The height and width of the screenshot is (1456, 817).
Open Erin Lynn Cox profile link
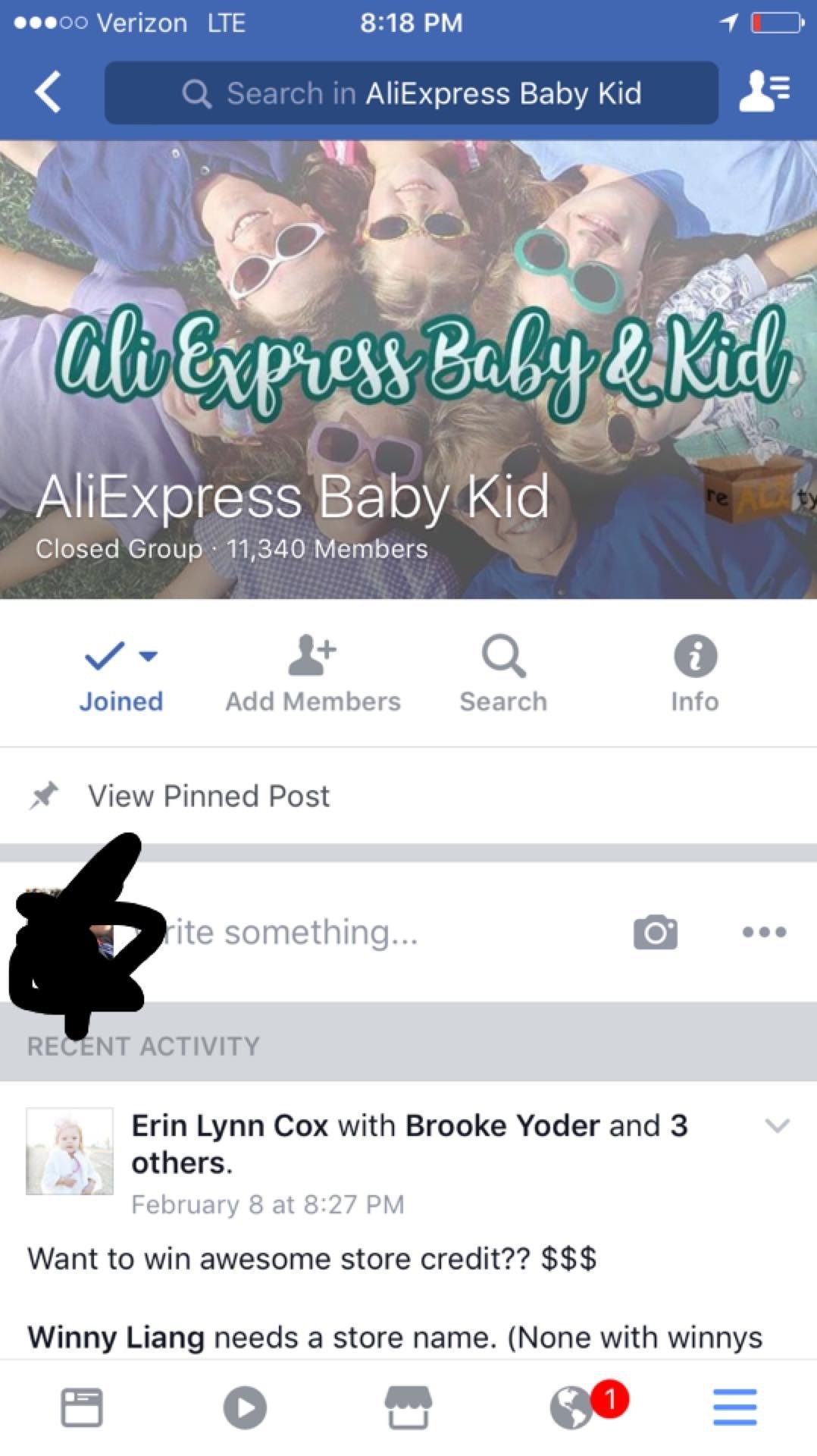[x=230, y=1125]
